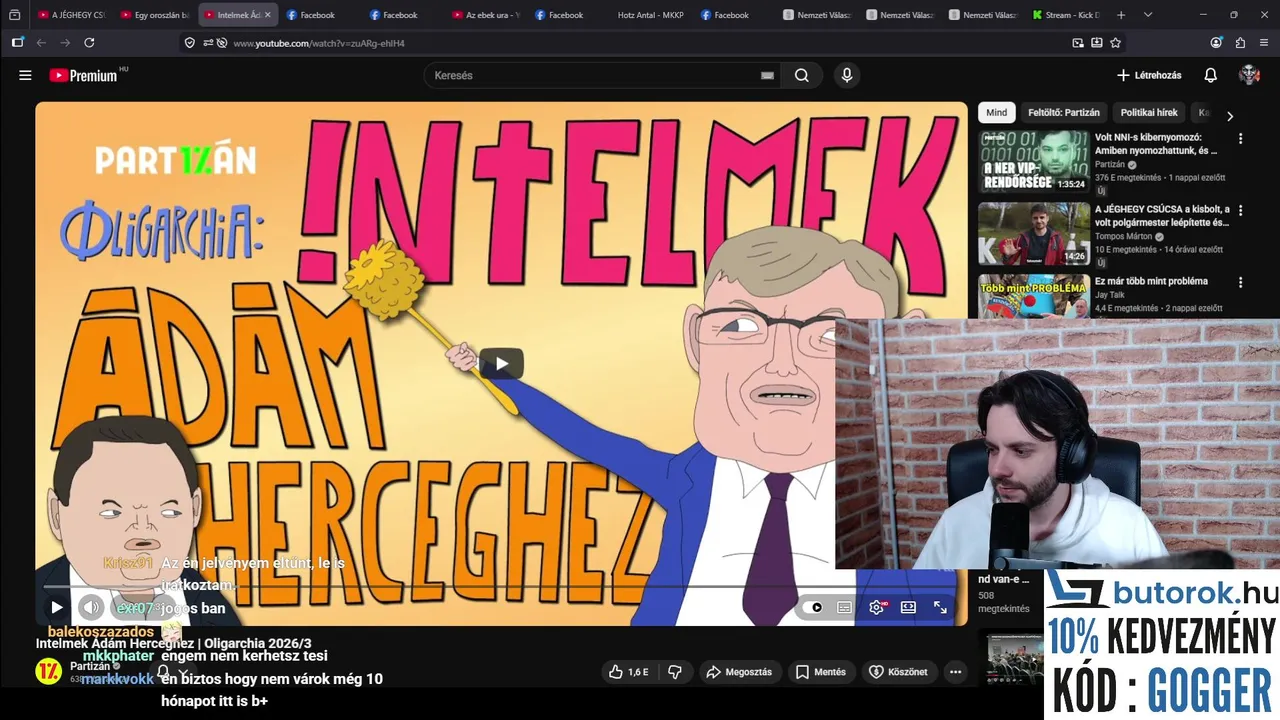The image size is (1280, 720).
Task: Open A NER VIP rendőrsége video thumbnail
Action: [1034, 161]
